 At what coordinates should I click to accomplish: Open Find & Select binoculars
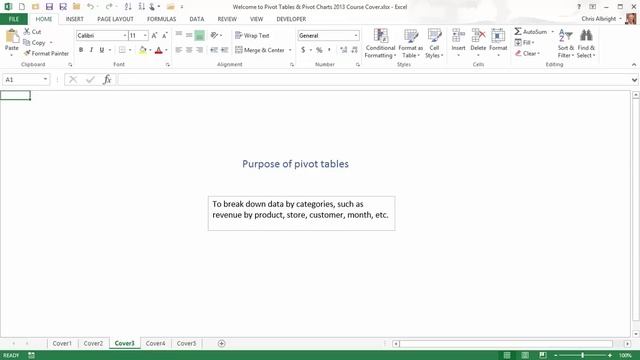click(x=586, y=43)
